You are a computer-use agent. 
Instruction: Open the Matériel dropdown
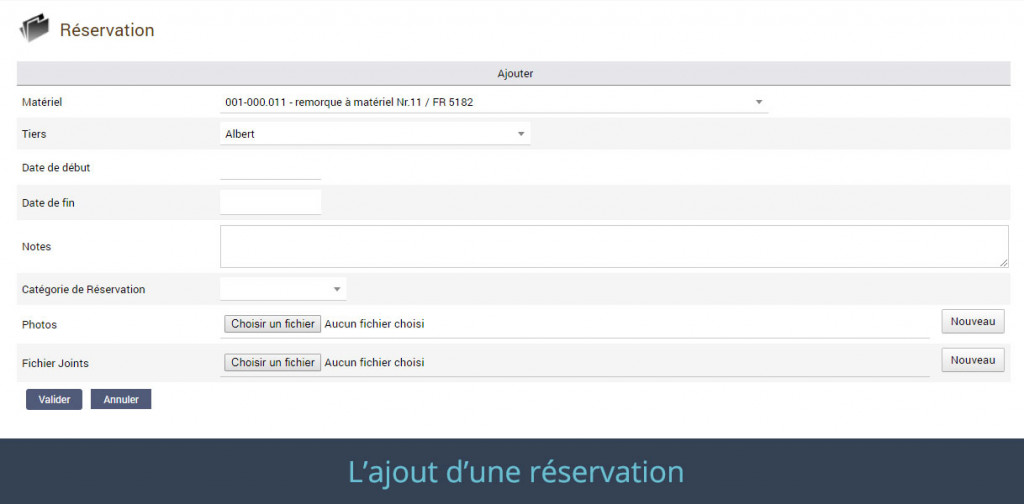pos(494,102)
